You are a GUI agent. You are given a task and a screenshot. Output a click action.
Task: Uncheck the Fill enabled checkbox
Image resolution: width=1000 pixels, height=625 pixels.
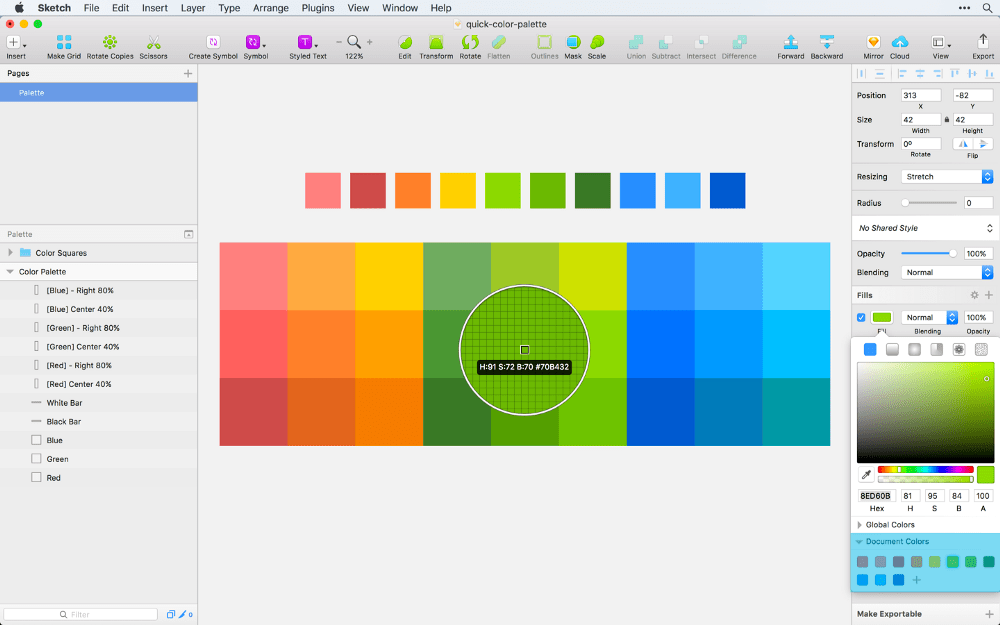pos(861,317)
